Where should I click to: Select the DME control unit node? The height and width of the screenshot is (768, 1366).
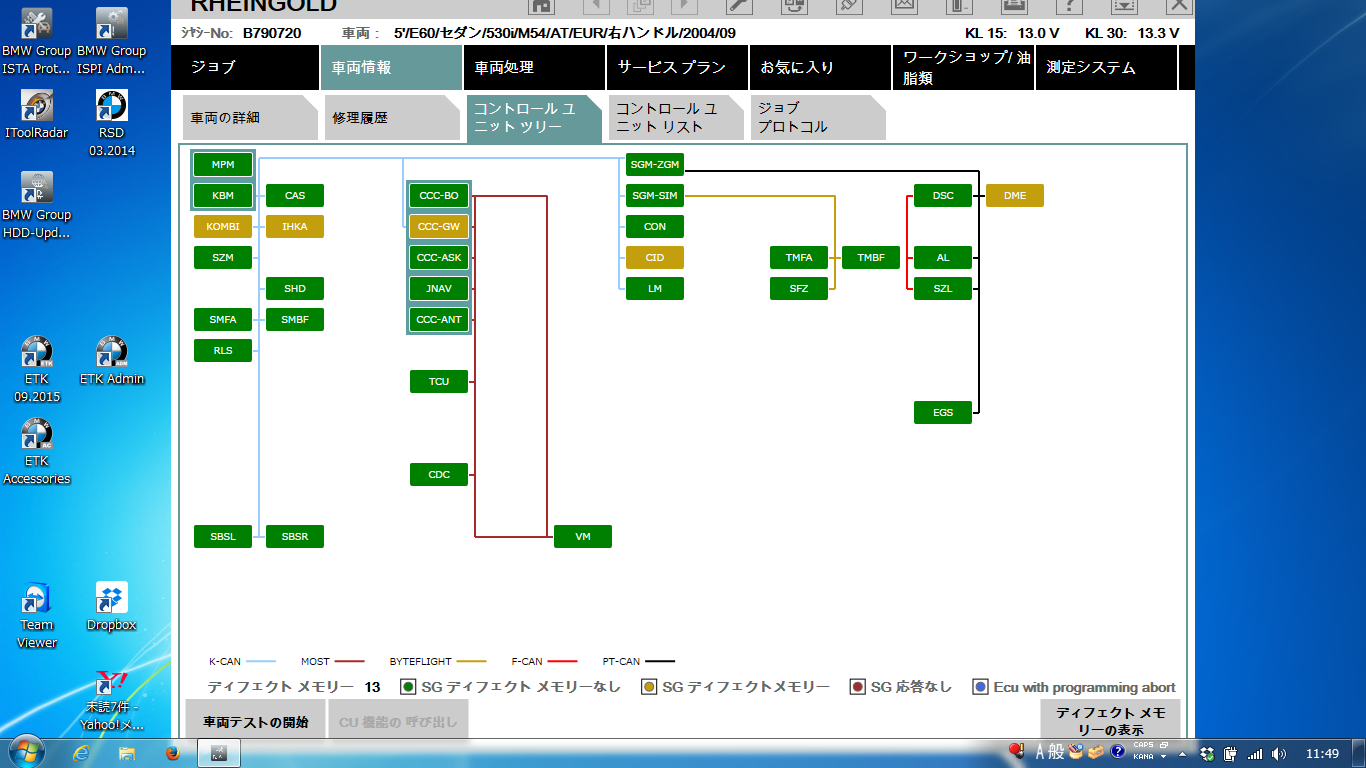click(x=1015, y=196)
